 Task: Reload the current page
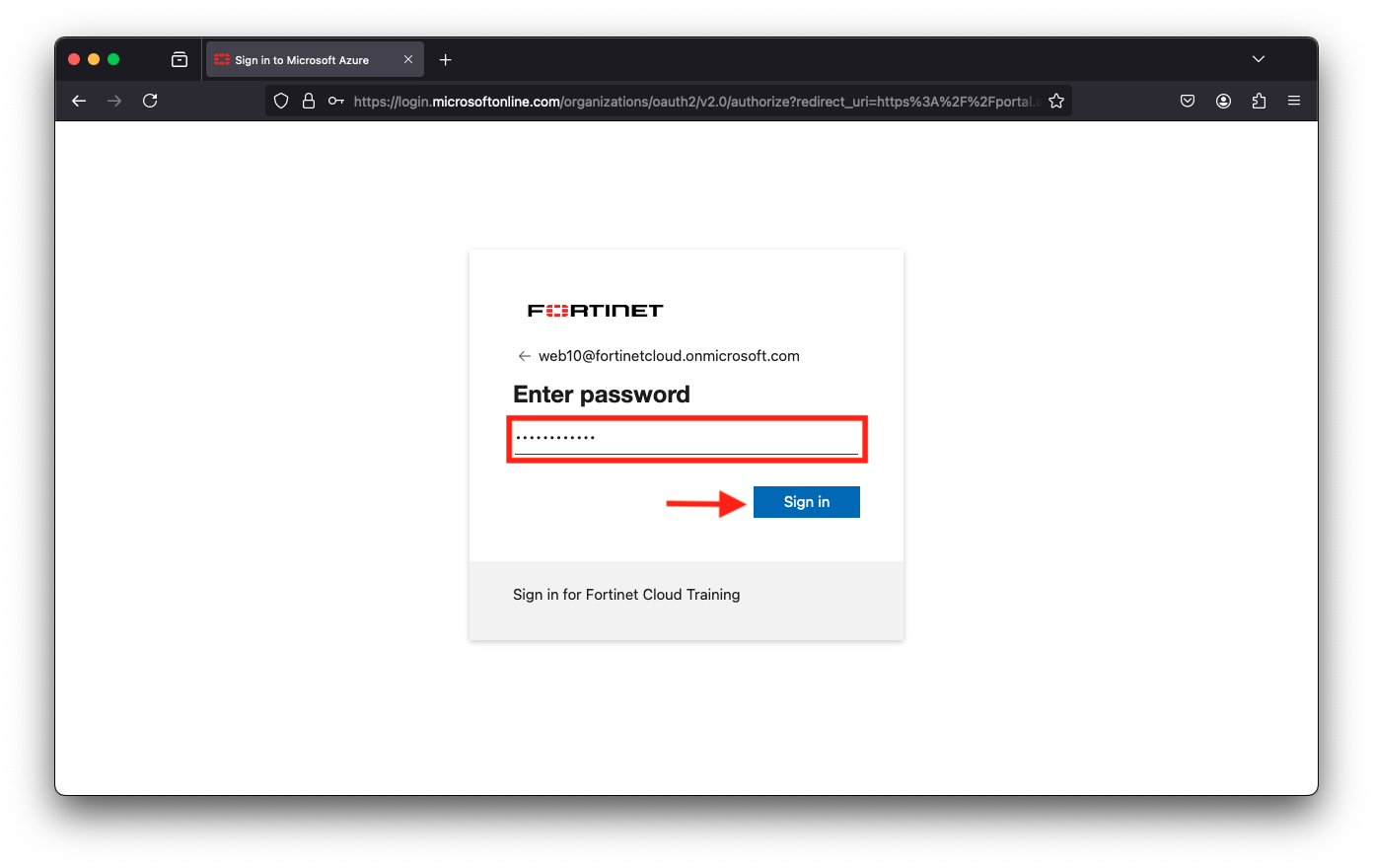tap(150, 101)
